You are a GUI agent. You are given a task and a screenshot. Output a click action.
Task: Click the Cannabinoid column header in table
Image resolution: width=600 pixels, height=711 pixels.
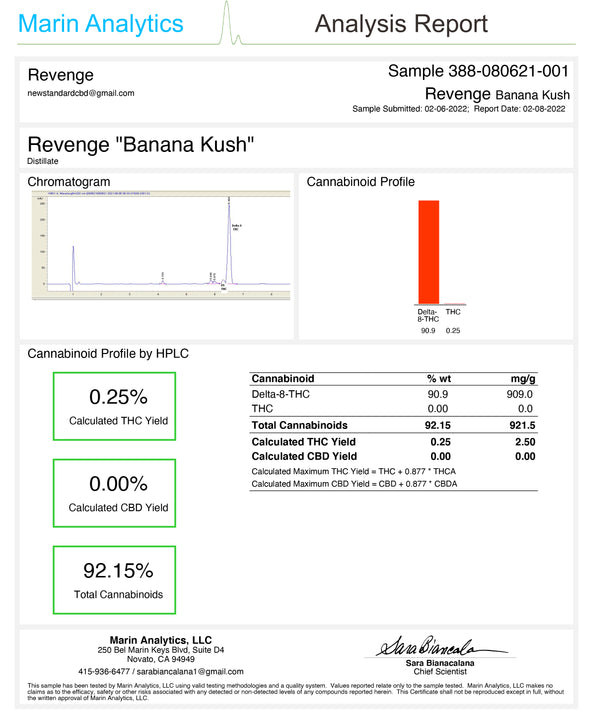click(283, 379)
